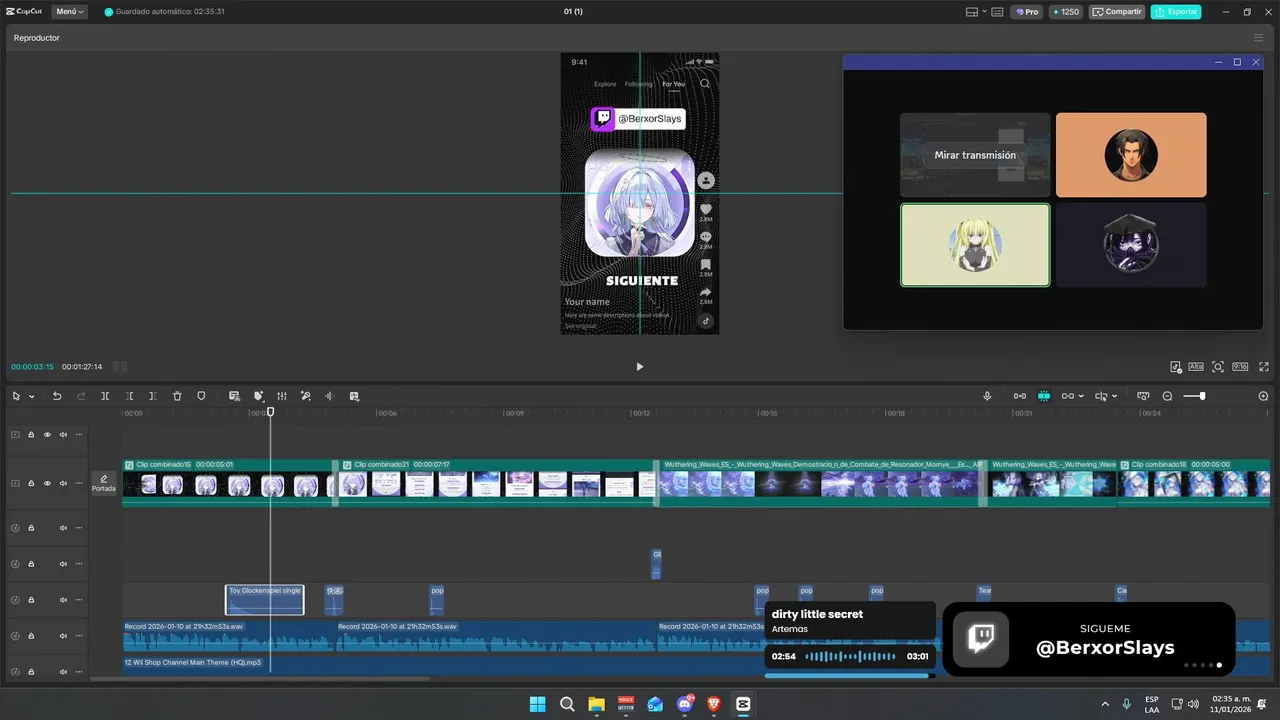The height and width of the screenshot is (720, 1280).
Task: Open Discord from the Windows taskbar
Action: point(685,704)
